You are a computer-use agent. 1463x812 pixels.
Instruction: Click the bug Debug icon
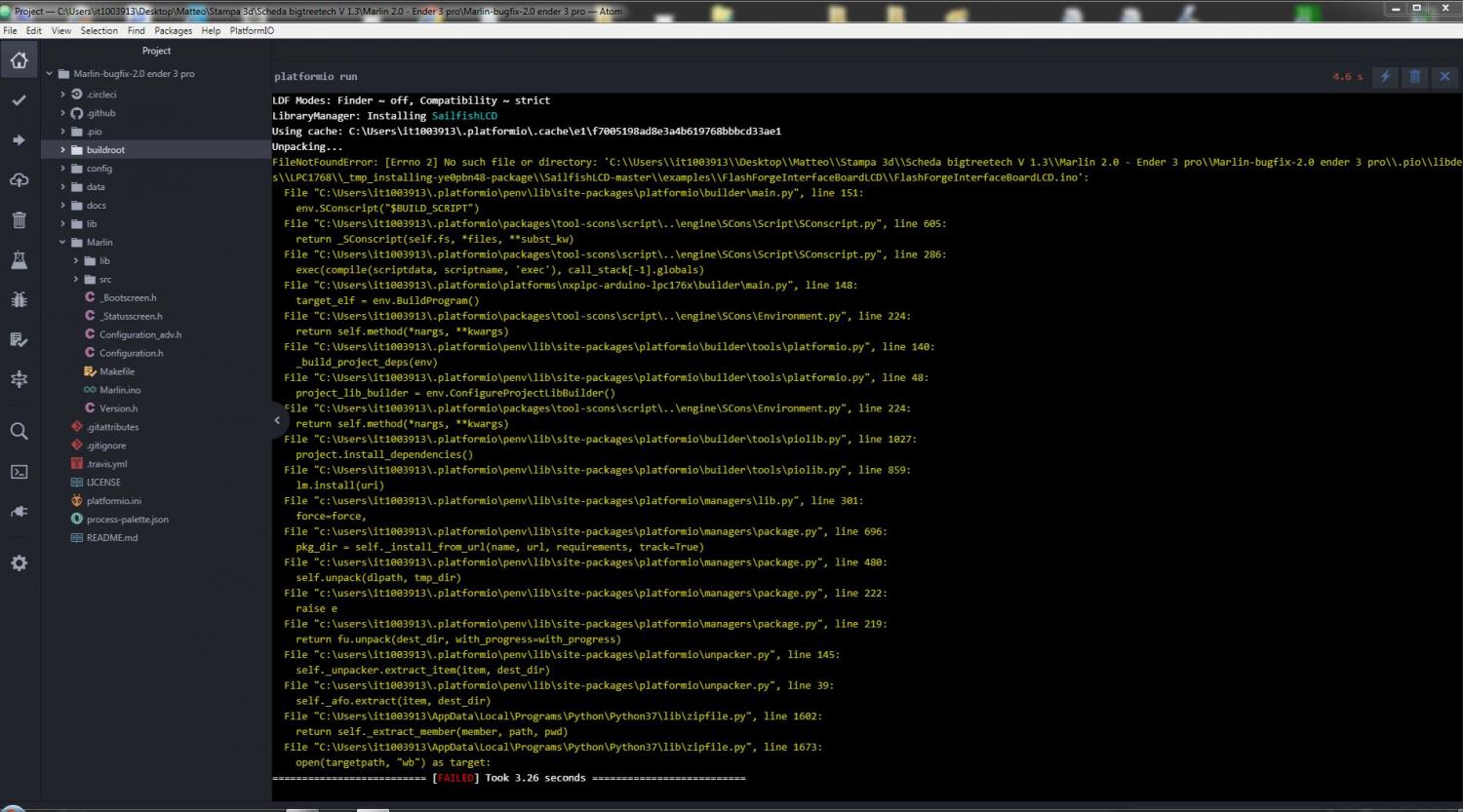[x=19, y=299]
